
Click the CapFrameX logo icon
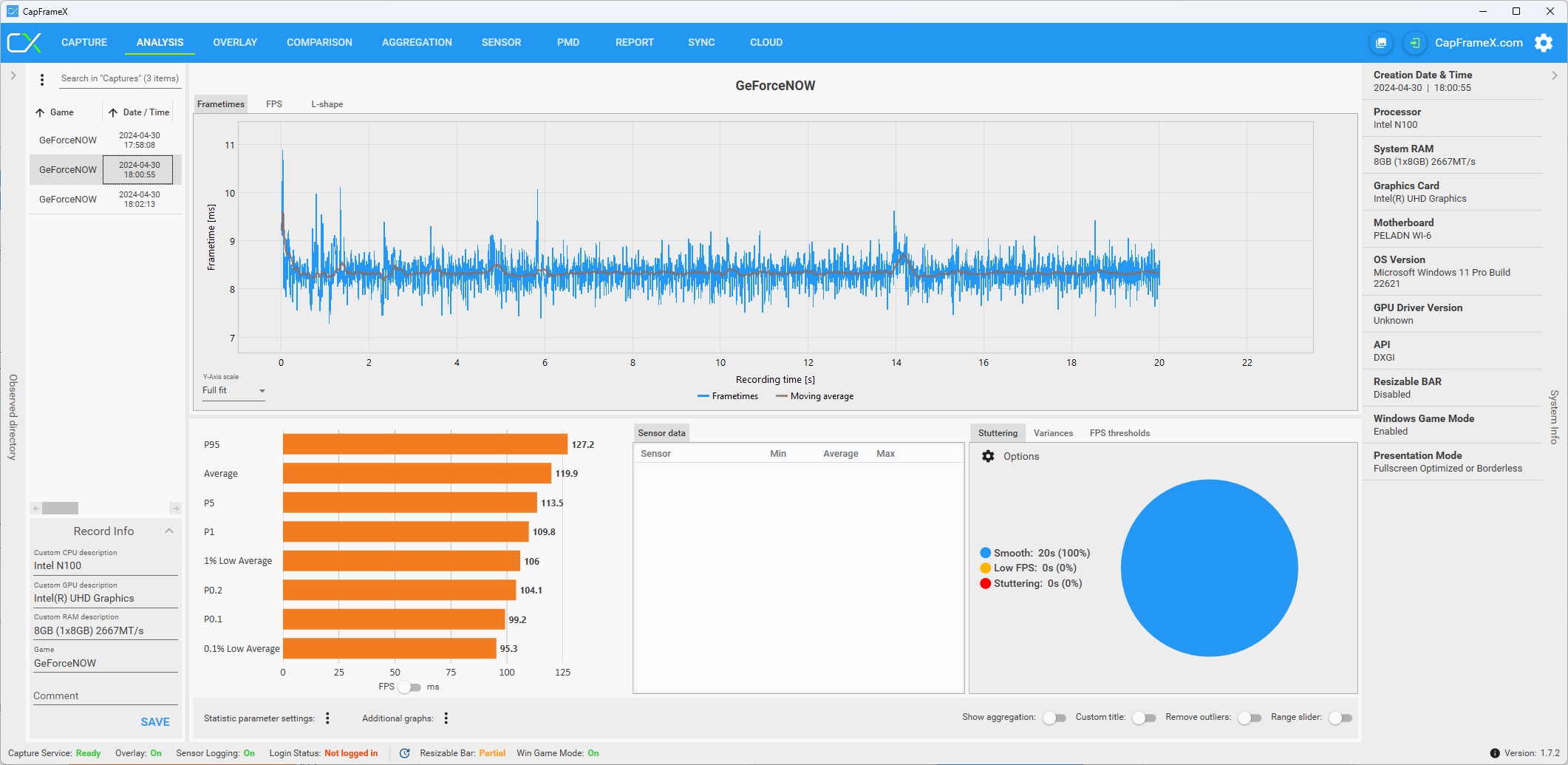pos(24,42)
